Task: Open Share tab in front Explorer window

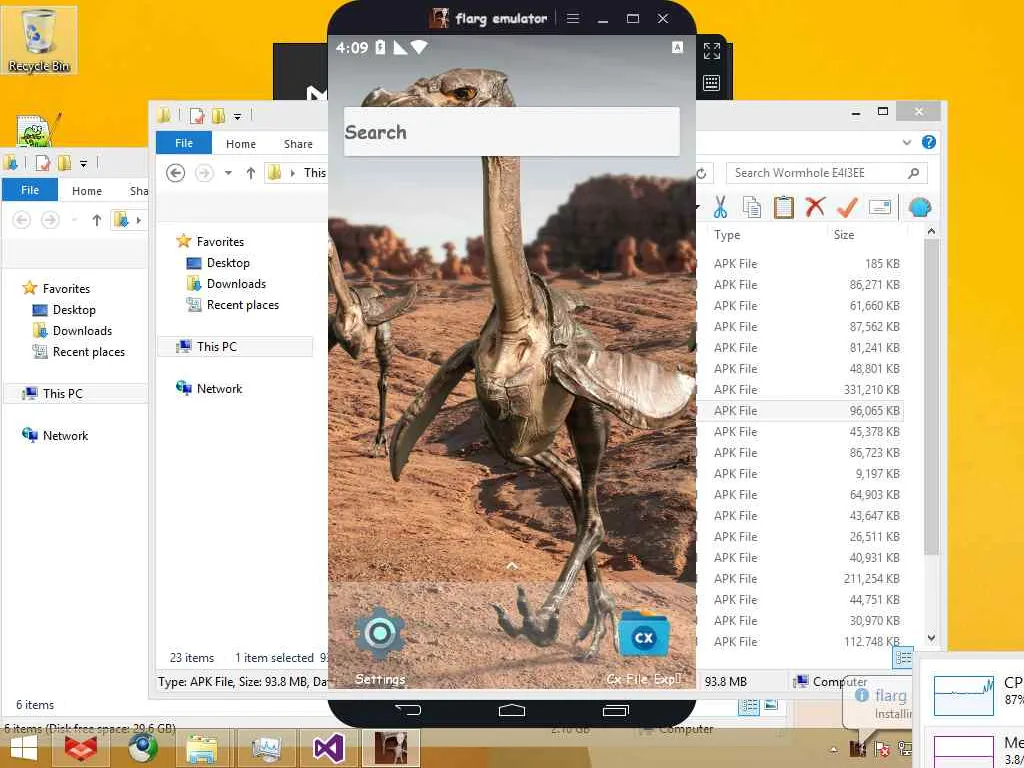Action: click(298, 144)
